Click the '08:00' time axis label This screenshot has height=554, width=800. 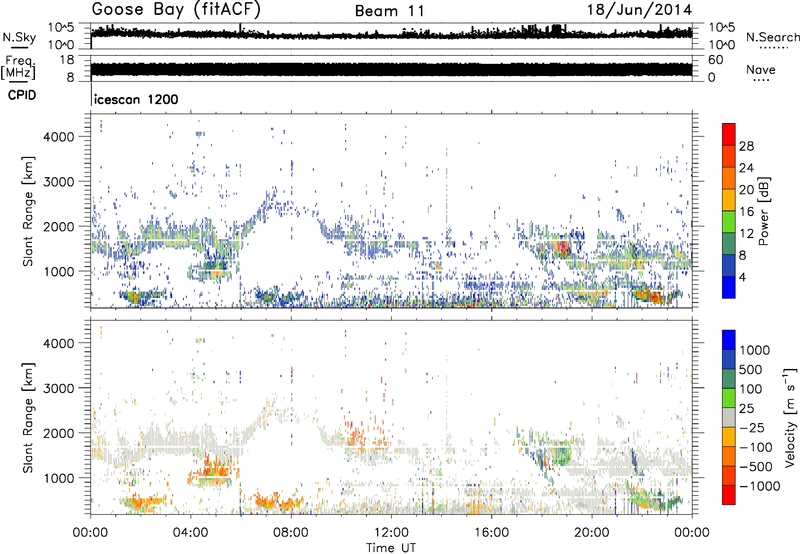point(291,533)
